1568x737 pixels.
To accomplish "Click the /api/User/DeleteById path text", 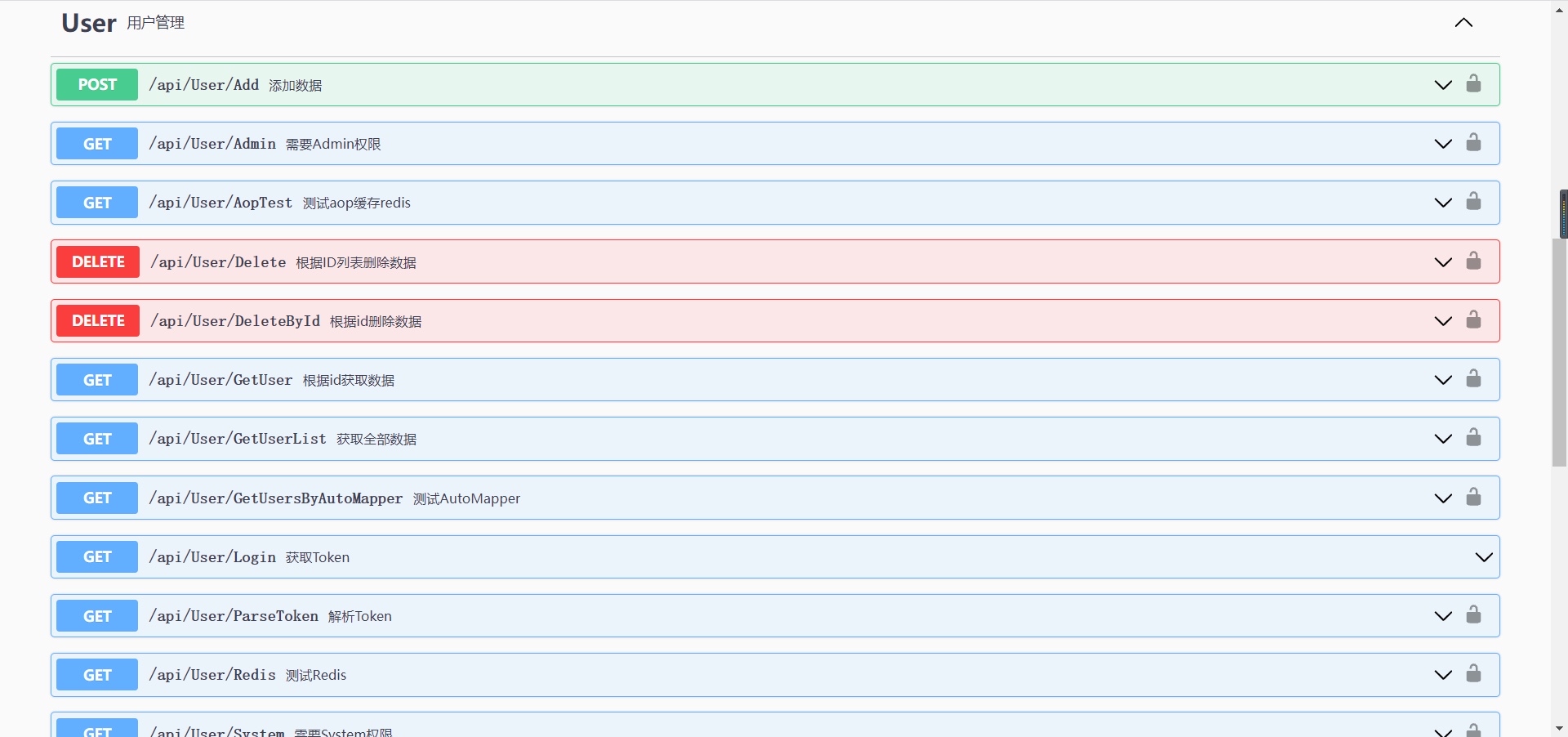I will pyautogui.click(x=235, y=321).
